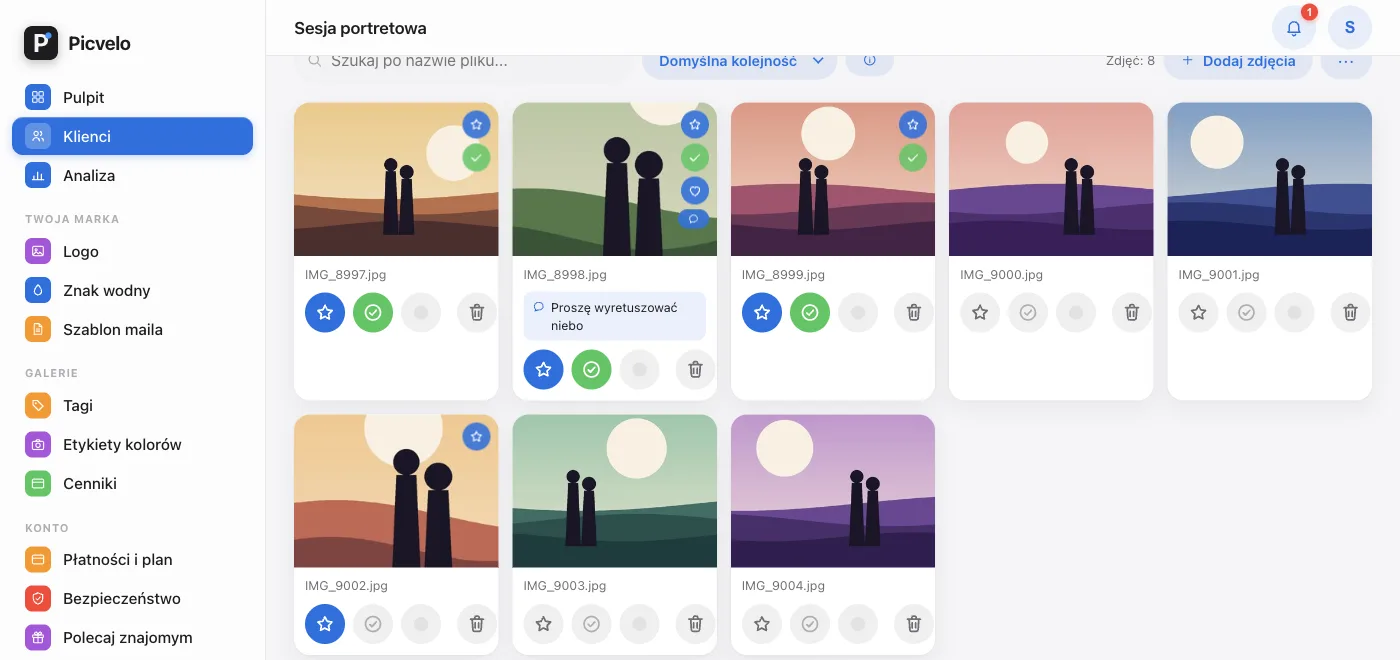Screen dimensions: 1400x660
Task: Open Szablon maila in the sidebar
Action: pos(132,330)
